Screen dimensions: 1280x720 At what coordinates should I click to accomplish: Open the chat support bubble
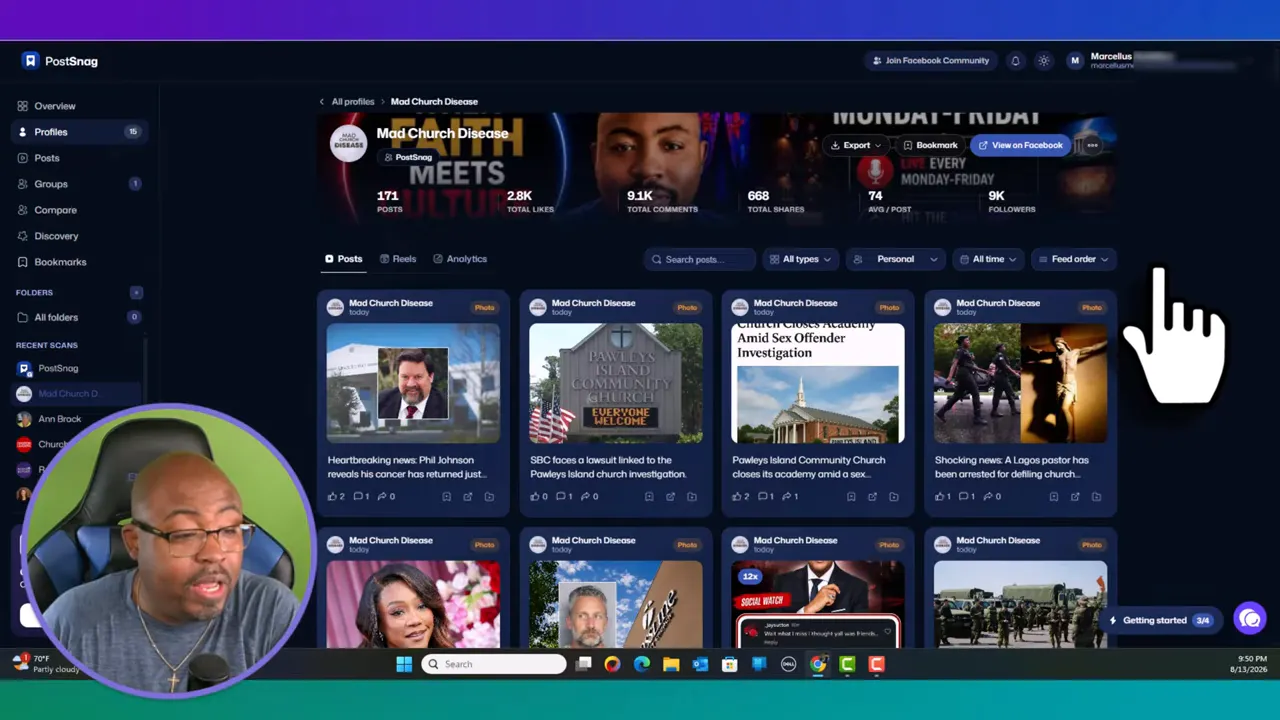pyautogui.click(x=1250, y=619)
